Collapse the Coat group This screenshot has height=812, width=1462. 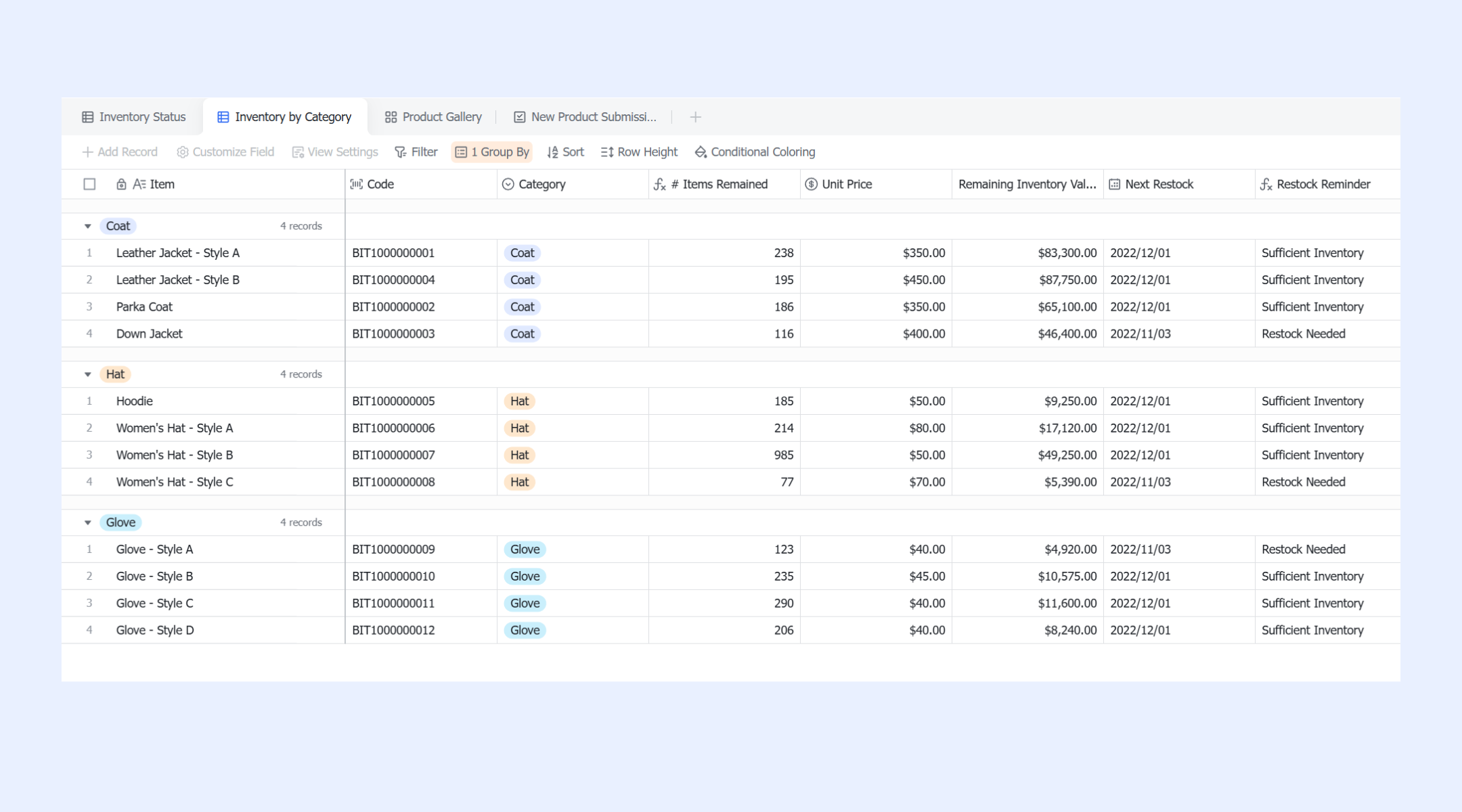(x=87, y=226)
